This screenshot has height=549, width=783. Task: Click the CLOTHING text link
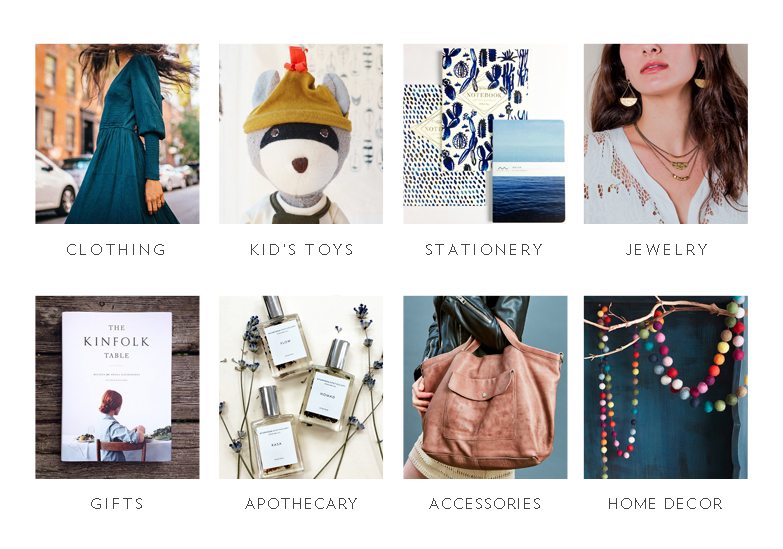pyautogui.click(x=116, y=249)
